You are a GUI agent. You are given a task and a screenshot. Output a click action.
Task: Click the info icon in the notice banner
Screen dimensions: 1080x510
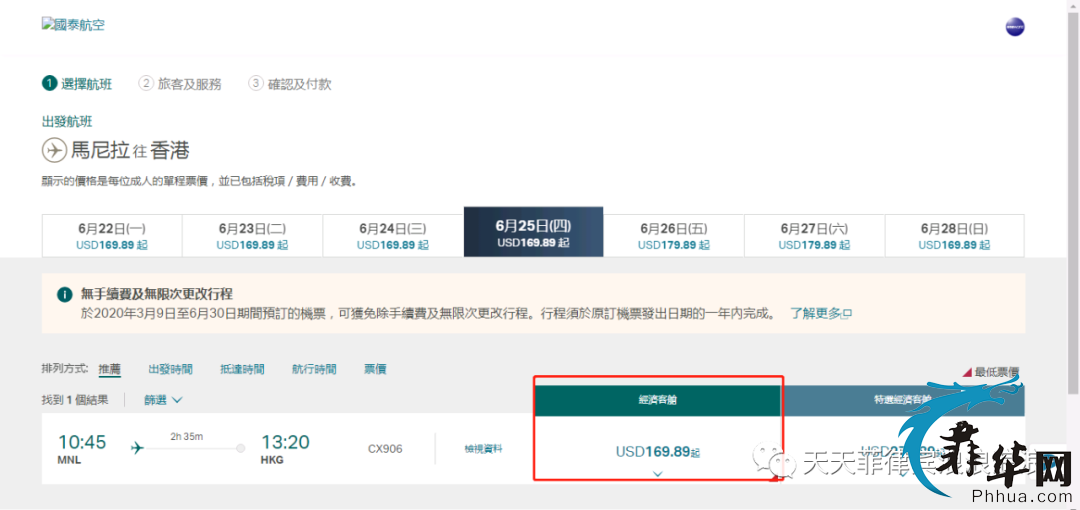[x=64, y=295]
